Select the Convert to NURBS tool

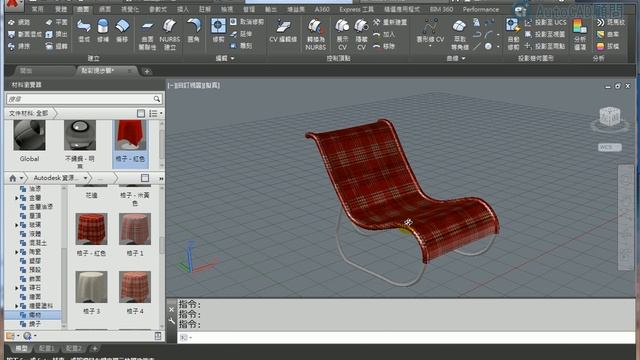pos(316,35)
